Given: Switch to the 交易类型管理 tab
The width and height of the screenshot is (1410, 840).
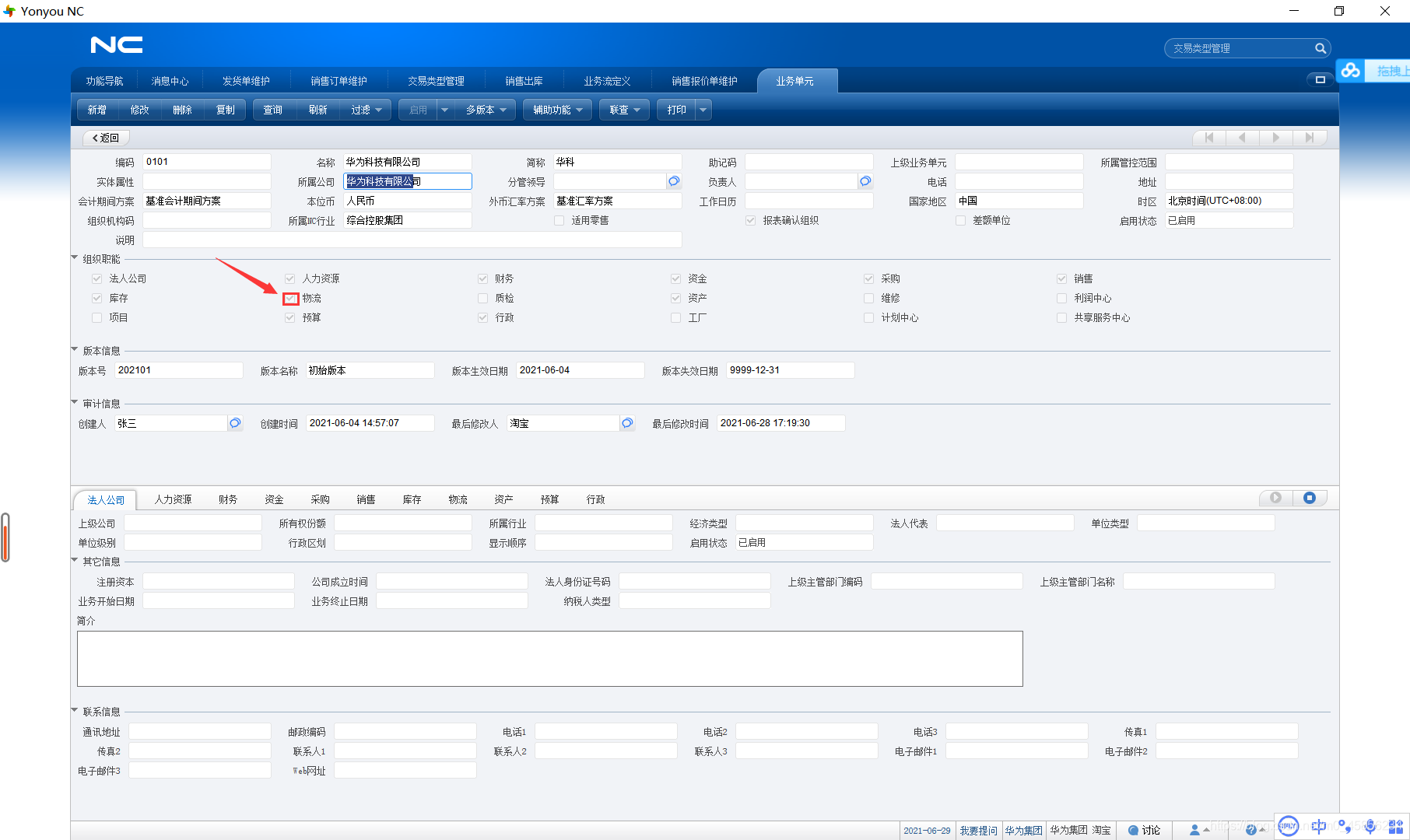Looking at the screenshot, I should pos(436,81).
